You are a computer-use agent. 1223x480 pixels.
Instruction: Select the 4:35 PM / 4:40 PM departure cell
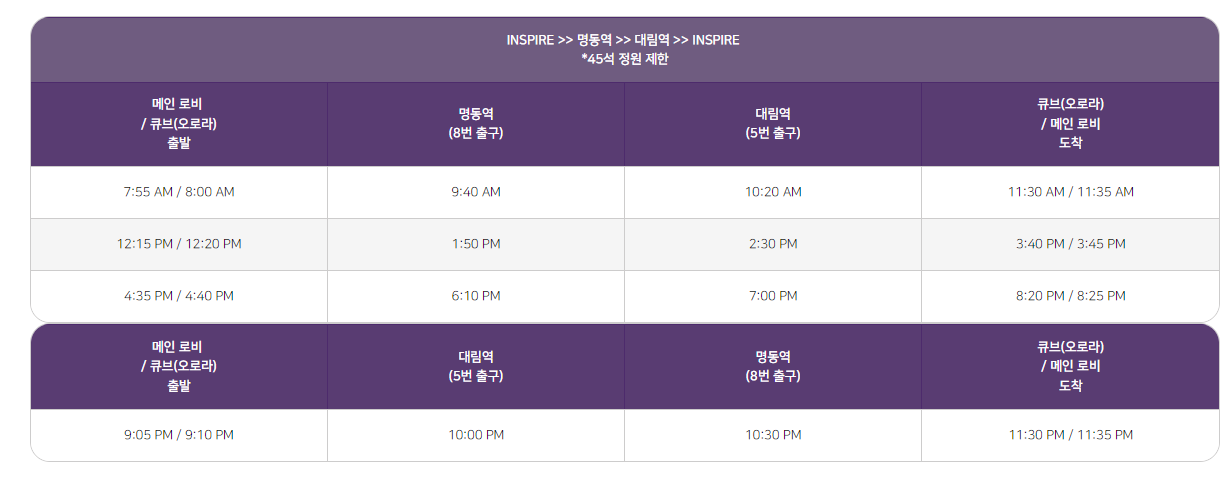pyautogui.click(x=179, y=296)
